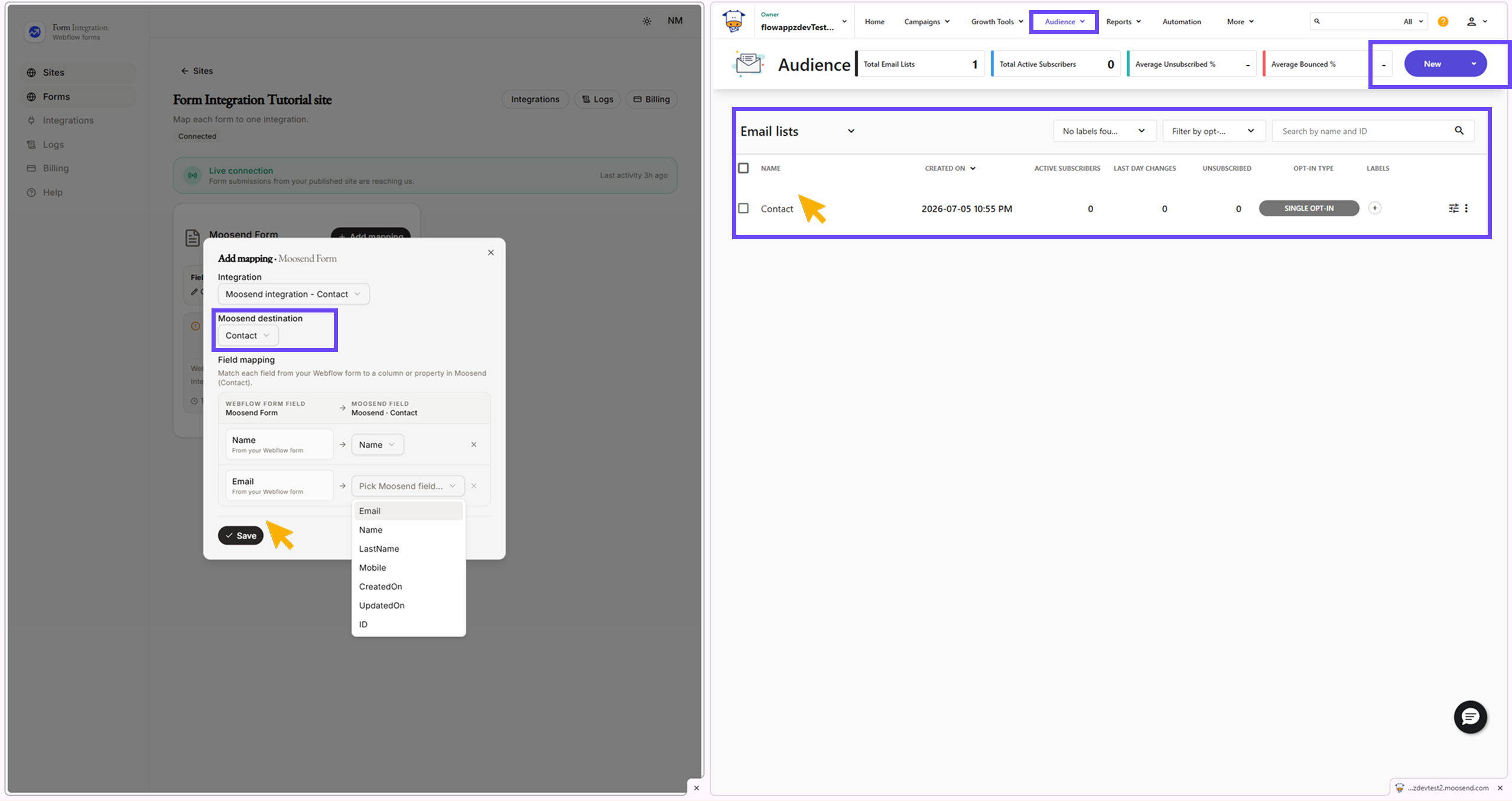The width and height of the screenshot is (1512, 801).
Task: Click the search magnifier in Email lists
Action: pyautogui.click(x=1459, y=131)
